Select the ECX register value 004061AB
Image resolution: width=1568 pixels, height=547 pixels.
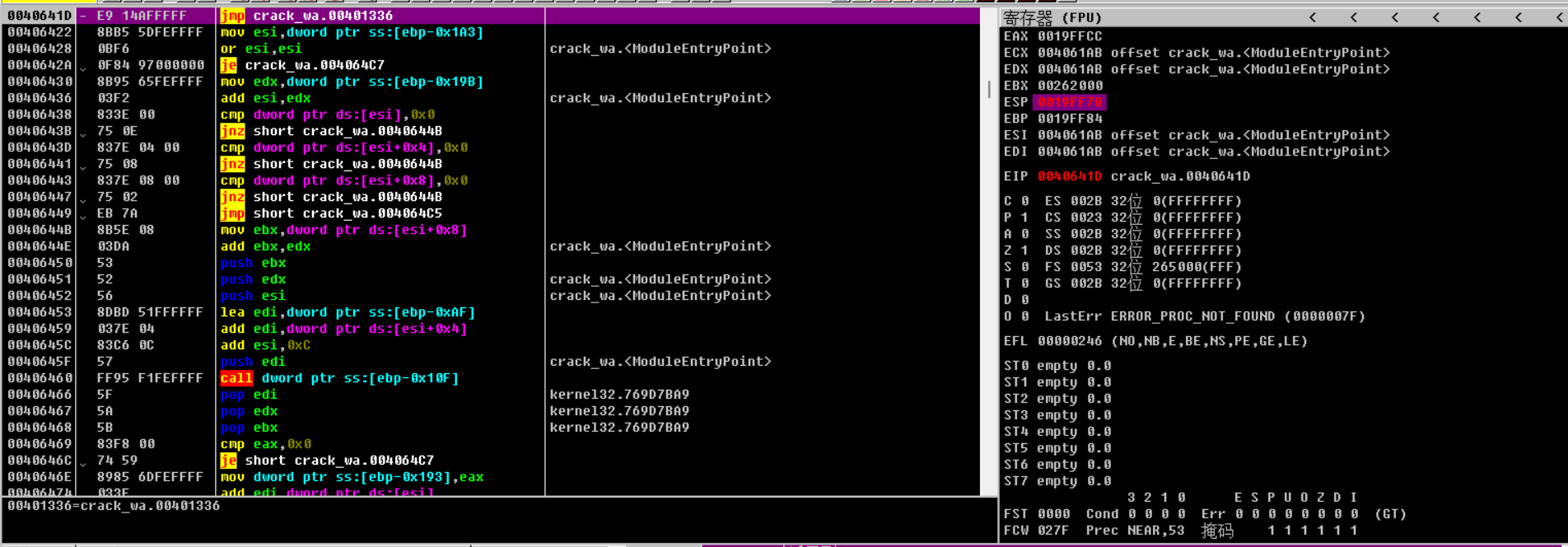[x=1070, y=53]
